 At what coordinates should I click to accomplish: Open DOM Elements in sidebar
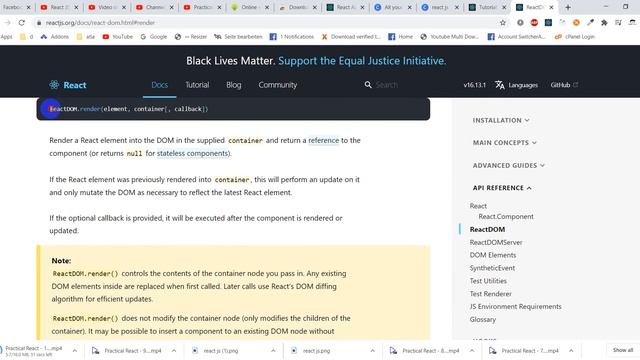pyautogui.click(x=493, y=255)
